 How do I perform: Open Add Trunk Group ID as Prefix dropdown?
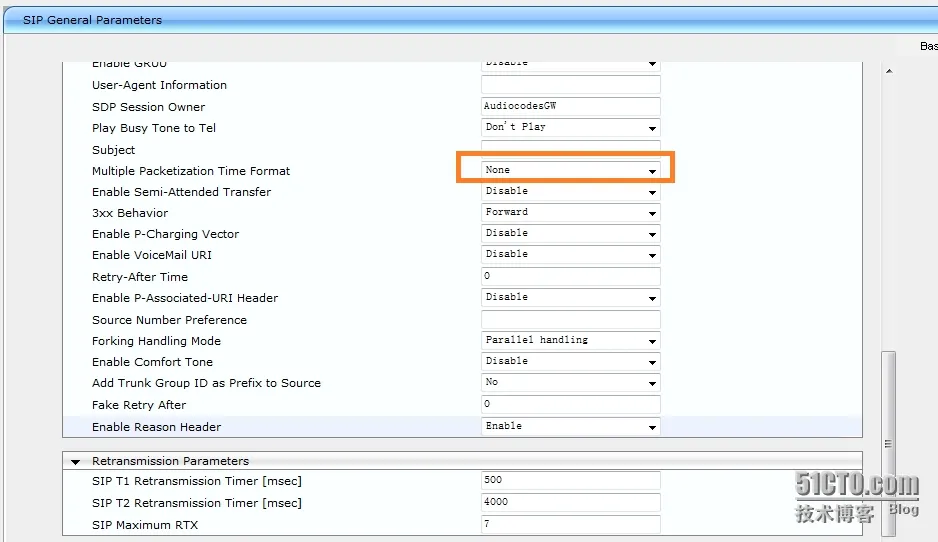pos(570,382)
